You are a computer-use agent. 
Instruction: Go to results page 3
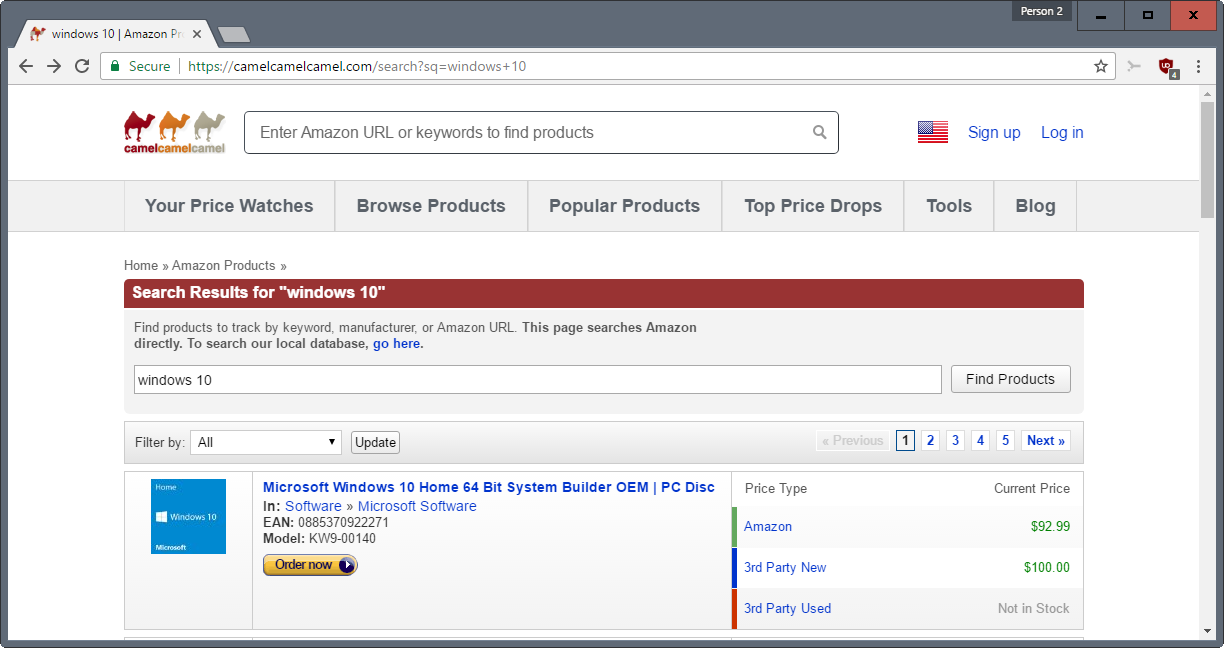tap(955, 441)
